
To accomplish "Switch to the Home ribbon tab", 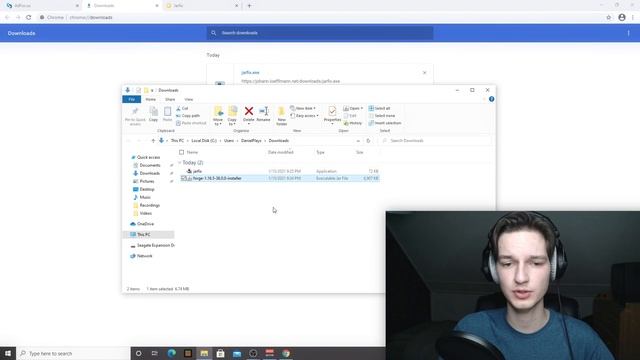I will [x=151, y=99].
